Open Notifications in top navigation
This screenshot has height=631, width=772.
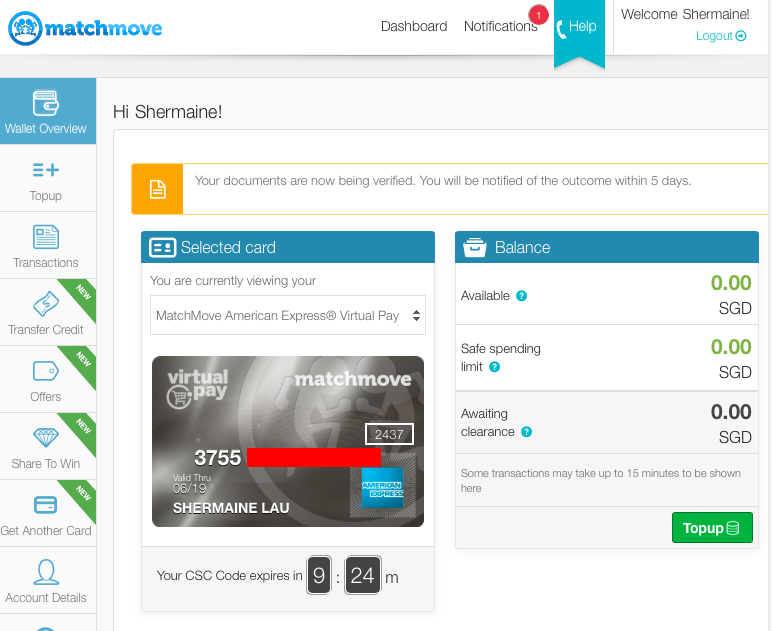pos(500,26)
